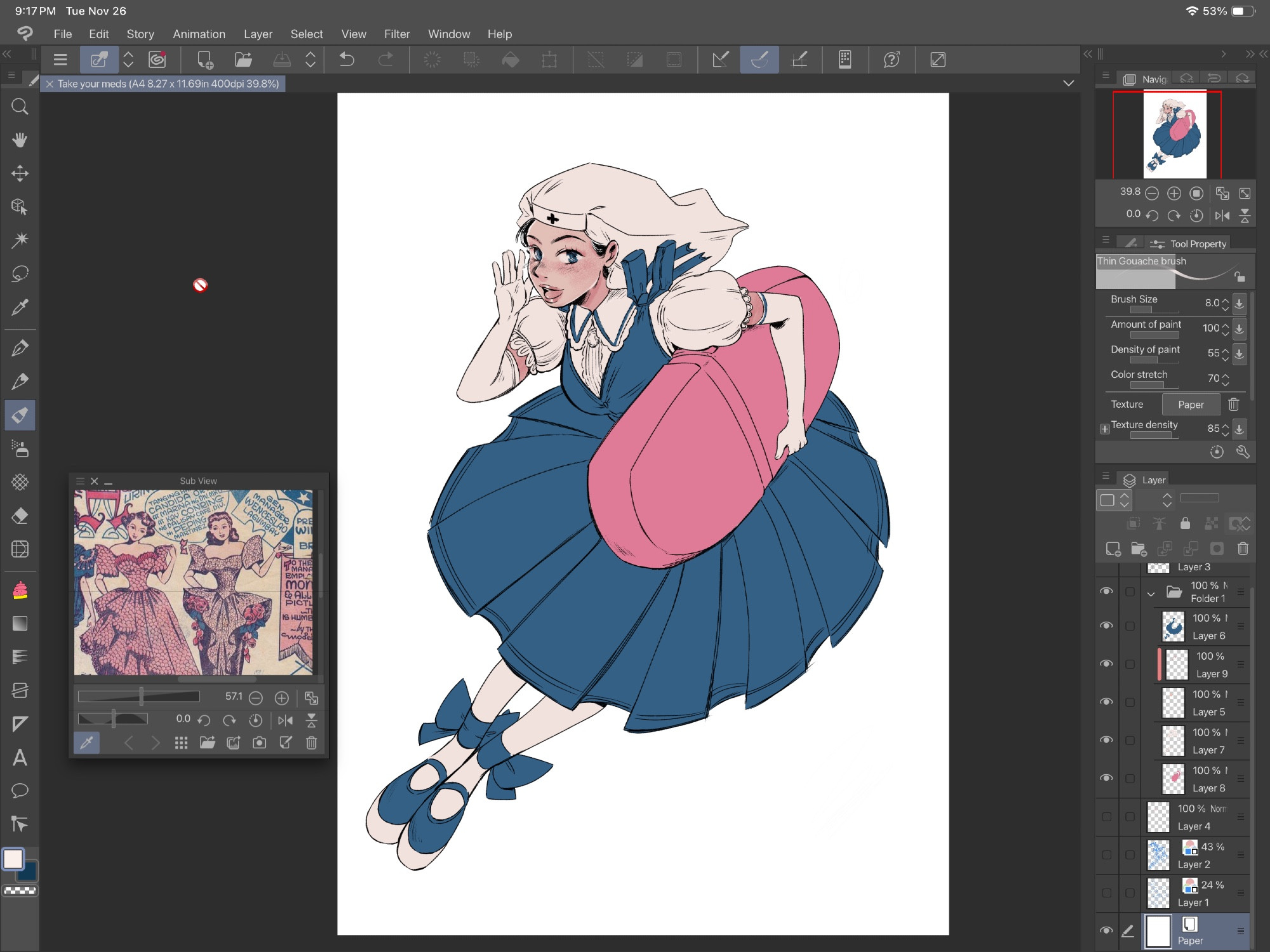Close the Take your meds canvas tab
This screenshot has height=952, width=1270.
pos(50,84)
